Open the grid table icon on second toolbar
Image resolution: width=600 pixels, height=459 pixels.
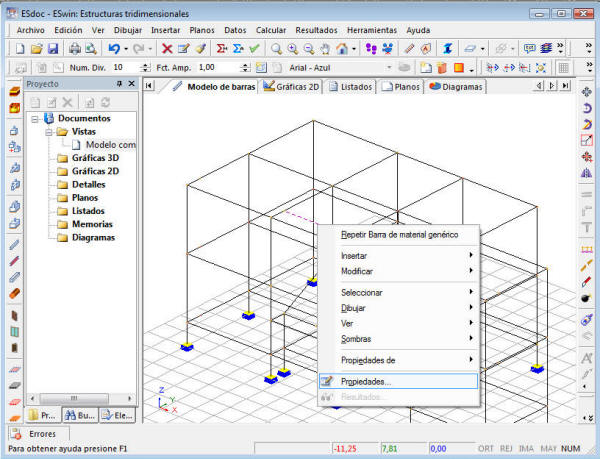click(563, 68)
